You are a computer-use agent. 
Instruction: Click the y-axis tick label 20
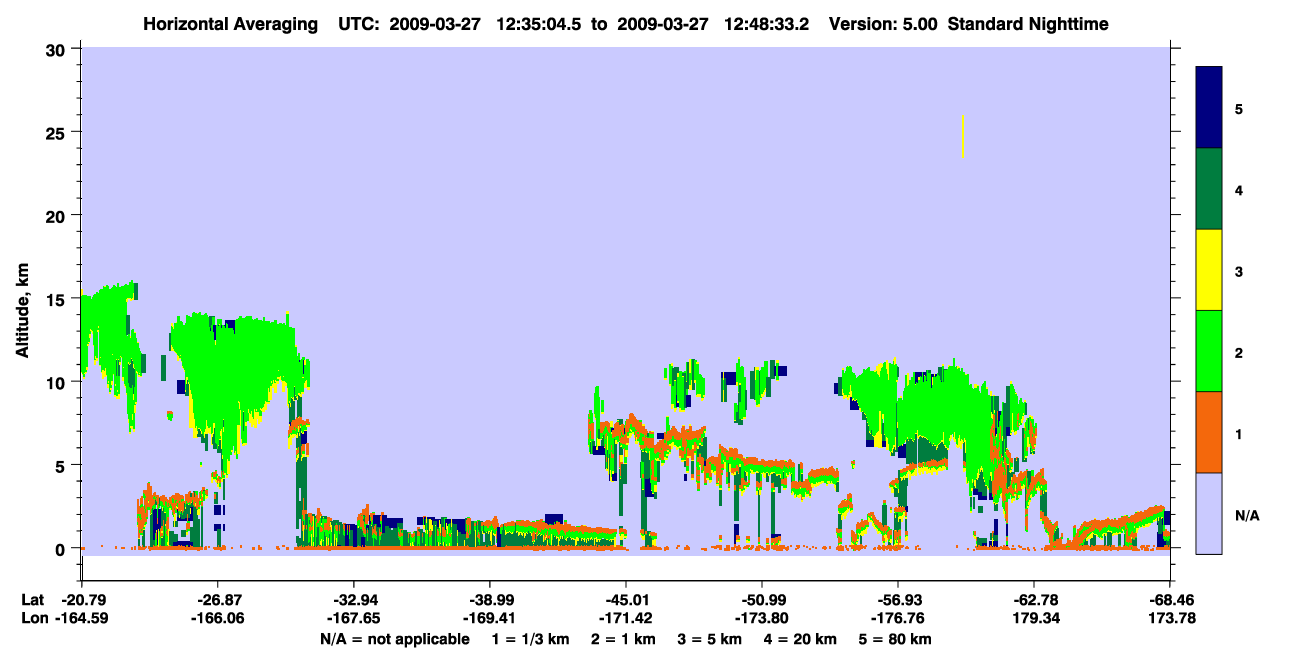(58, 215)
